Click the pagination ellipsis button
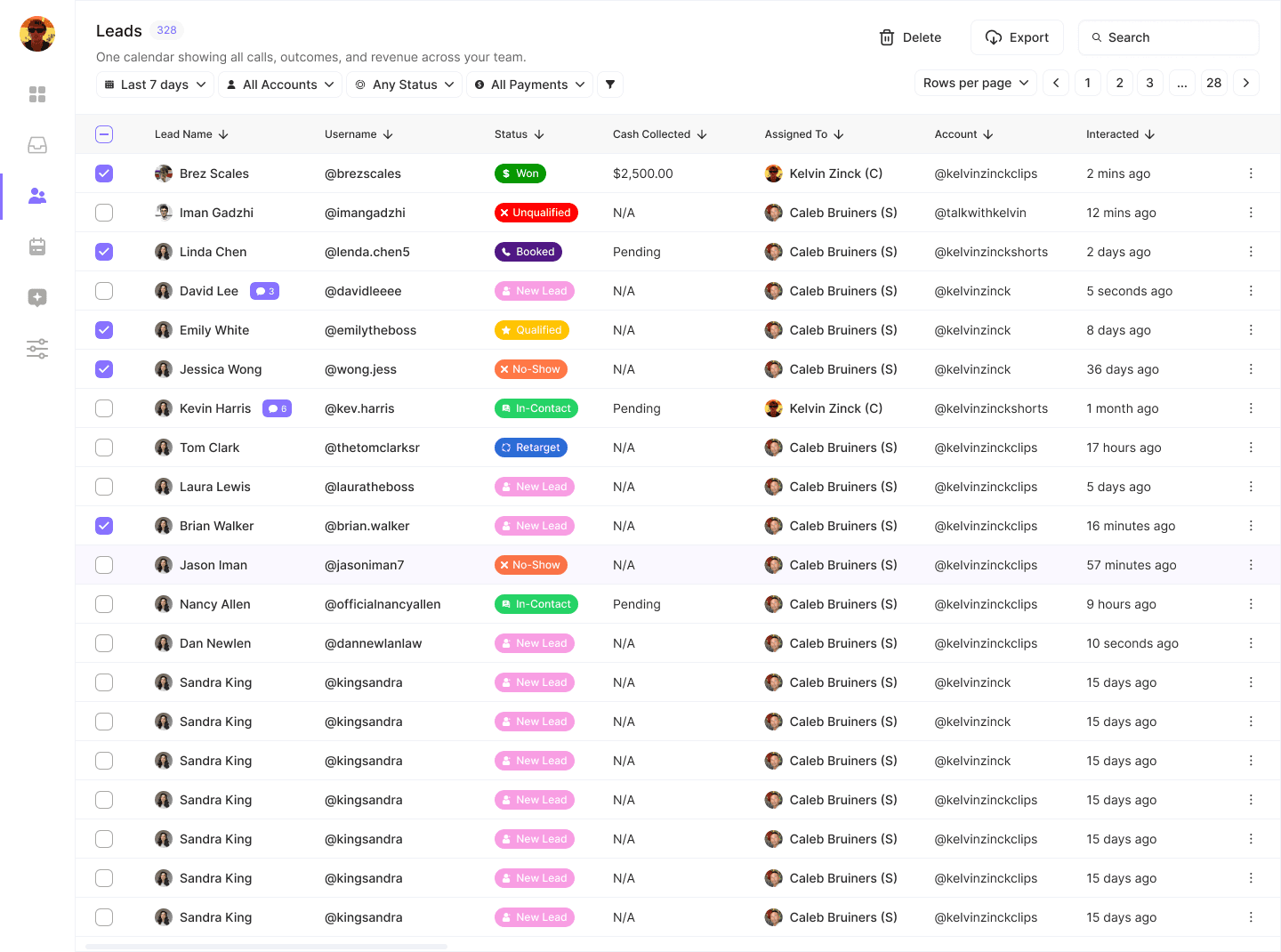 click(1182, 83)
